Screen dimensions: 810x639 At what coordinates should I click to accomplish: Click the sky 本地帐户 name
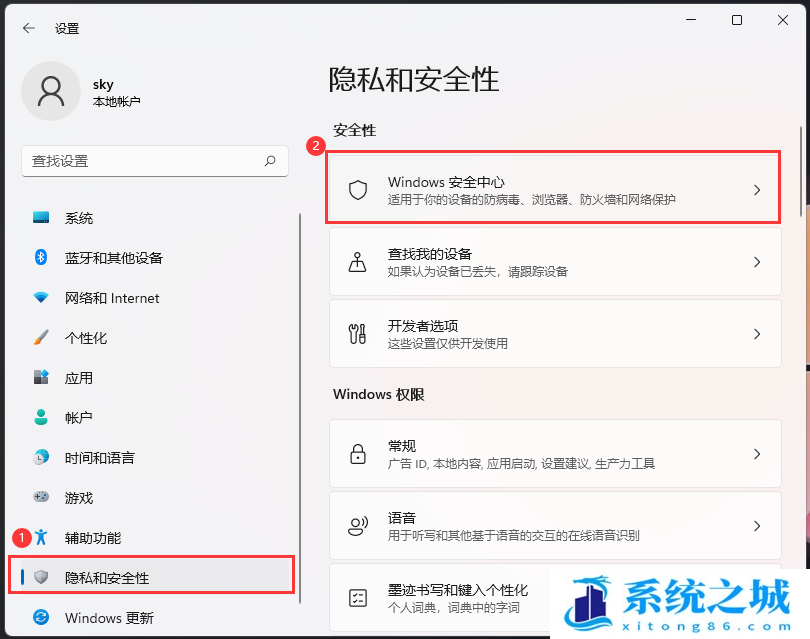[x=116, y=92]
